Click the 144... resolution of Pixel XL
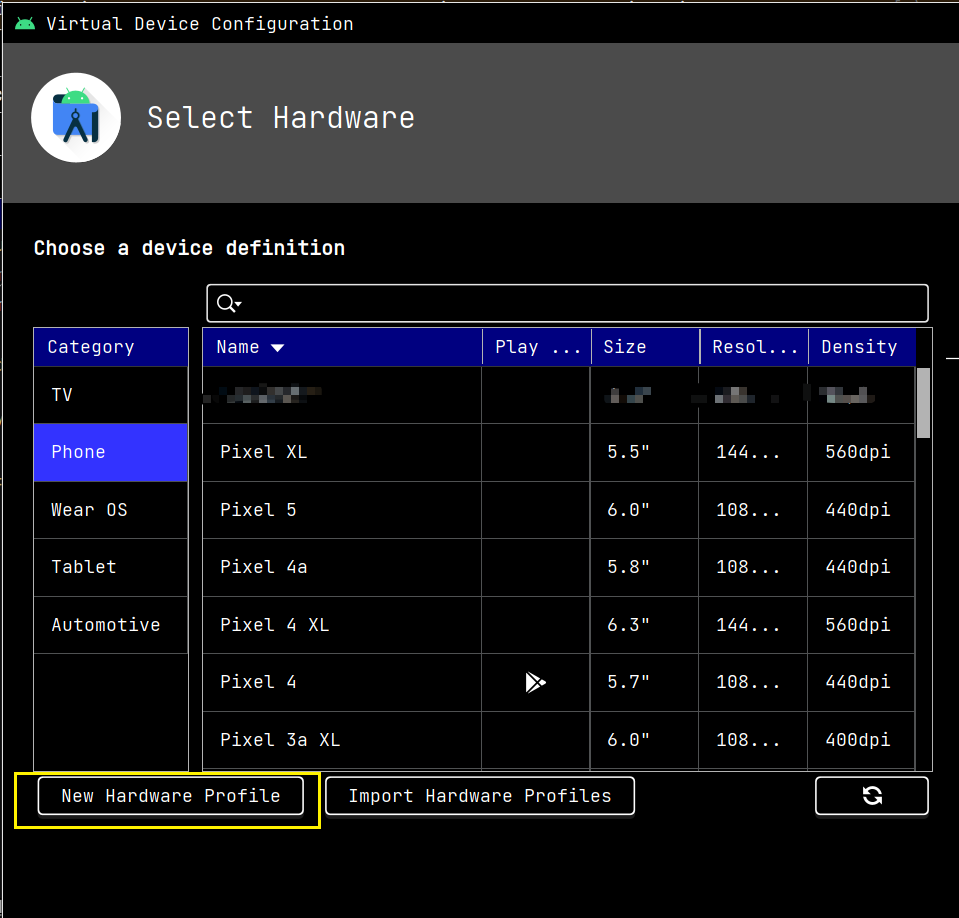Screen dimensions: 959x918 point(748,452)
